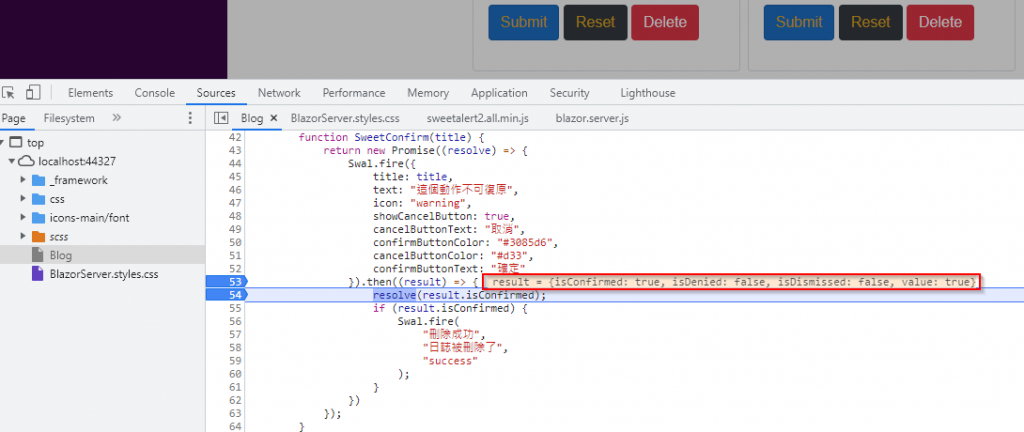Hide the navigator with the sidebar toggle icon
The width and height of the screenshot is (1024, 432).
221,118
